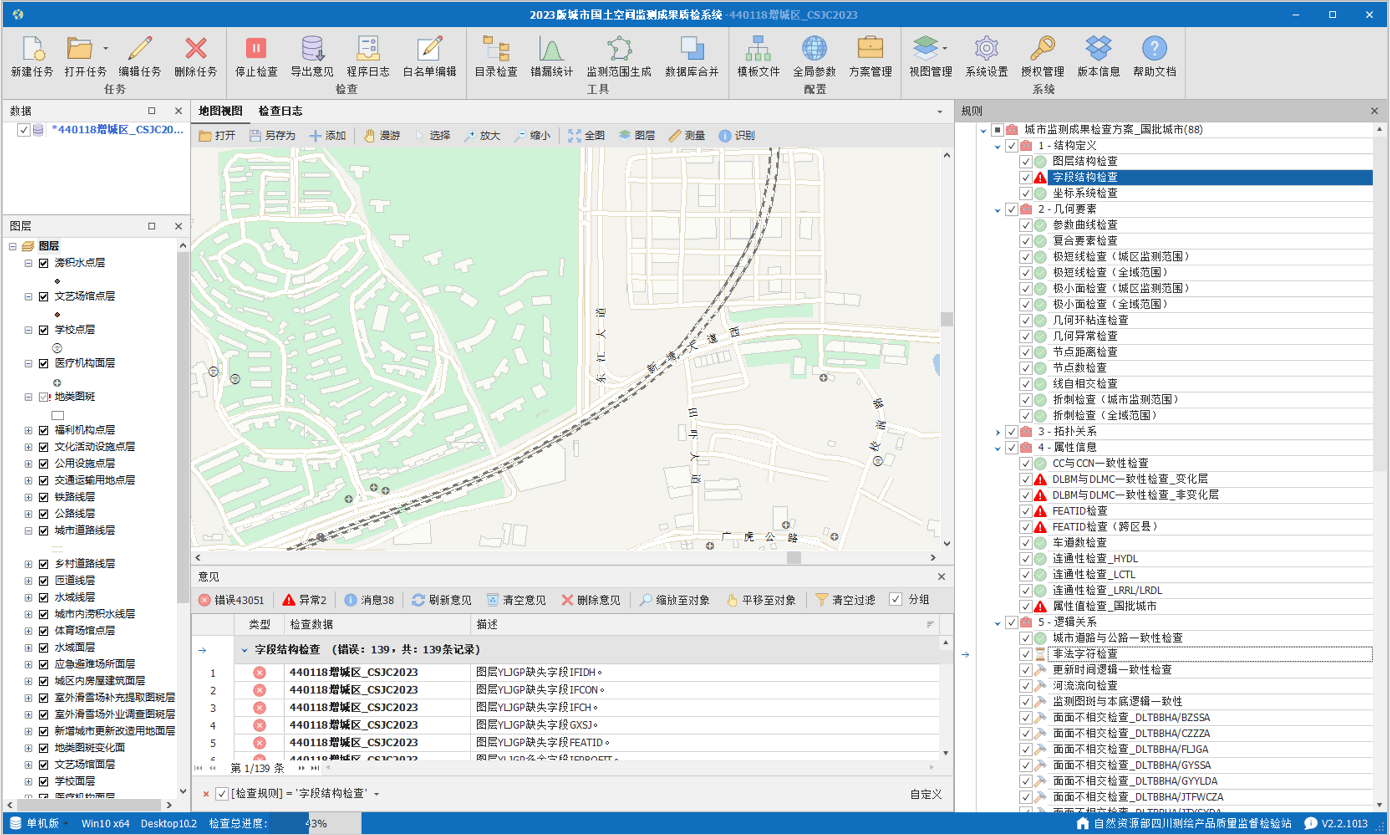Toggle the 学校点层 layer visibility checkbox
This screenshot has width=1390, height=835.
coord(43,330)
